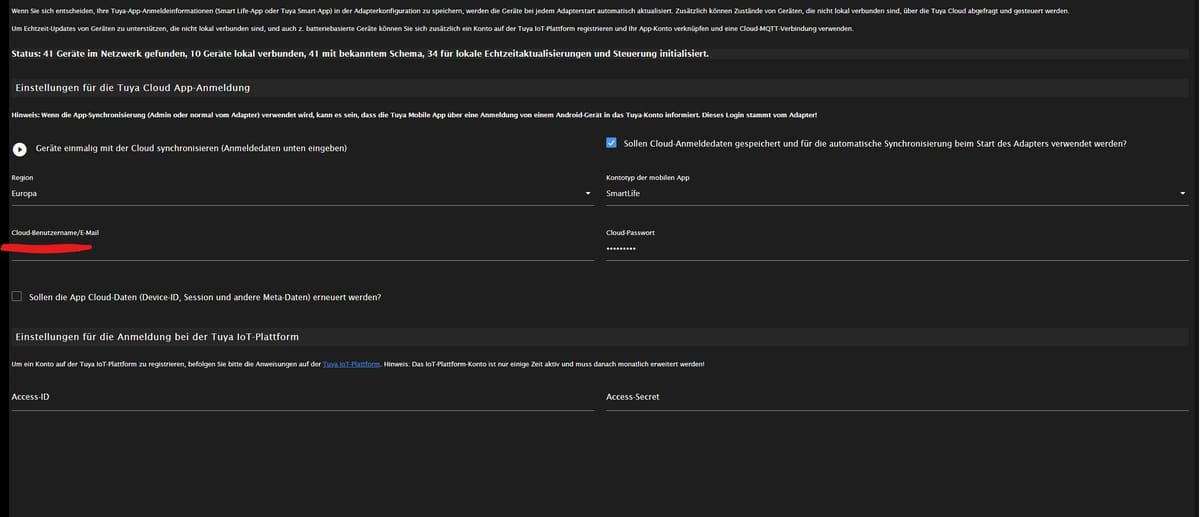The width and height of the screenshot is (1200, 517).
Task: Click the Region dropdown arrow
Action: [x=588, y=193]
